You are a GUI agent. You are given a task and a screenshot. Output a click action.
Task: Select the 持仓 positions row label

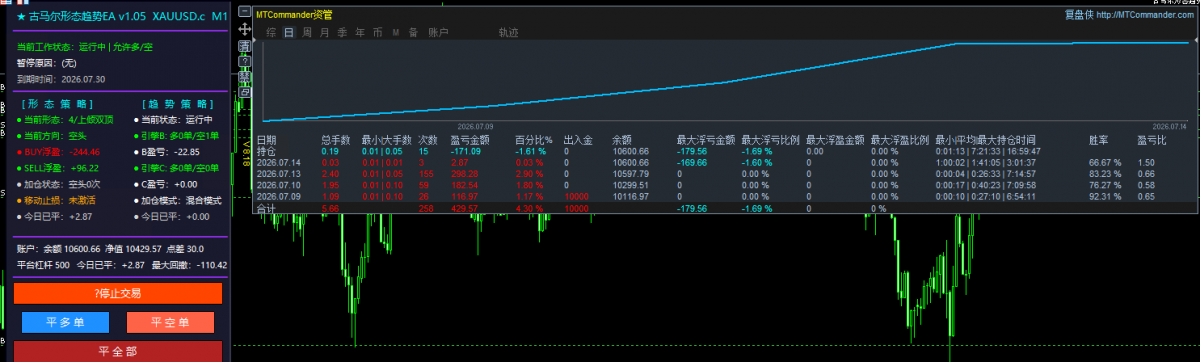pyautogui.click(x=266, y=151)
